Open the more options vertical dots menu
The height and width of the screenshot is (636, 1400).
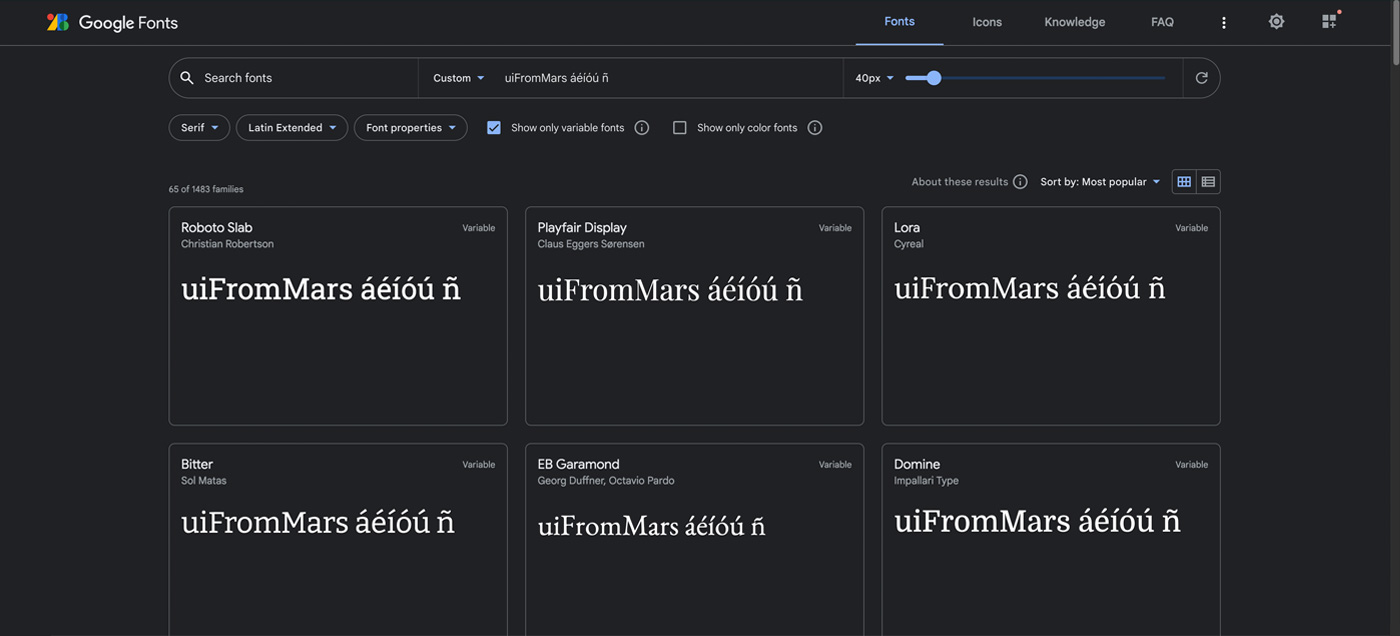tap(1223, 22)
